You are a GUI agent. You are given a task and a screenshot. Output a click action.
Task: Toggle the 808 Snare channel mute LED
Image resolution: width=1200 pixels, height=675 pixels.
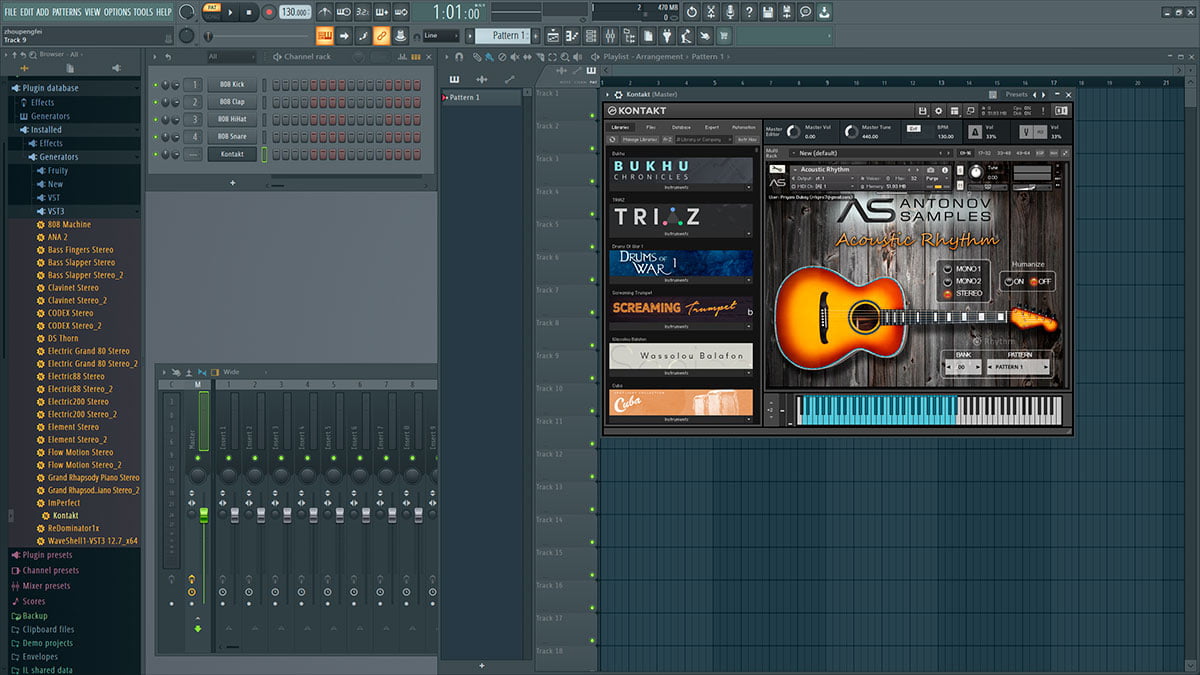(x=156, y=136)
